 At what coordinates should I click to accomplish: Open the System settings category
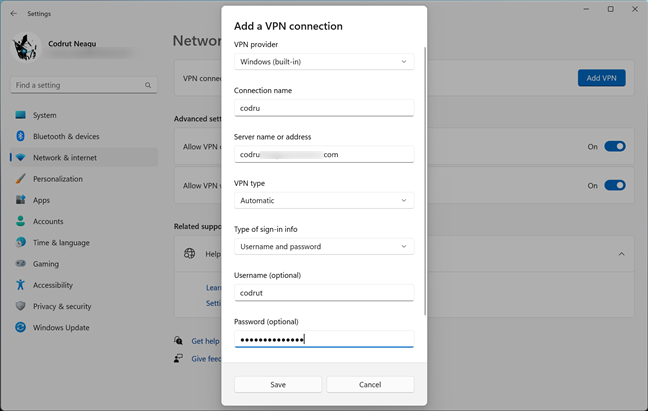coord(84,115)
